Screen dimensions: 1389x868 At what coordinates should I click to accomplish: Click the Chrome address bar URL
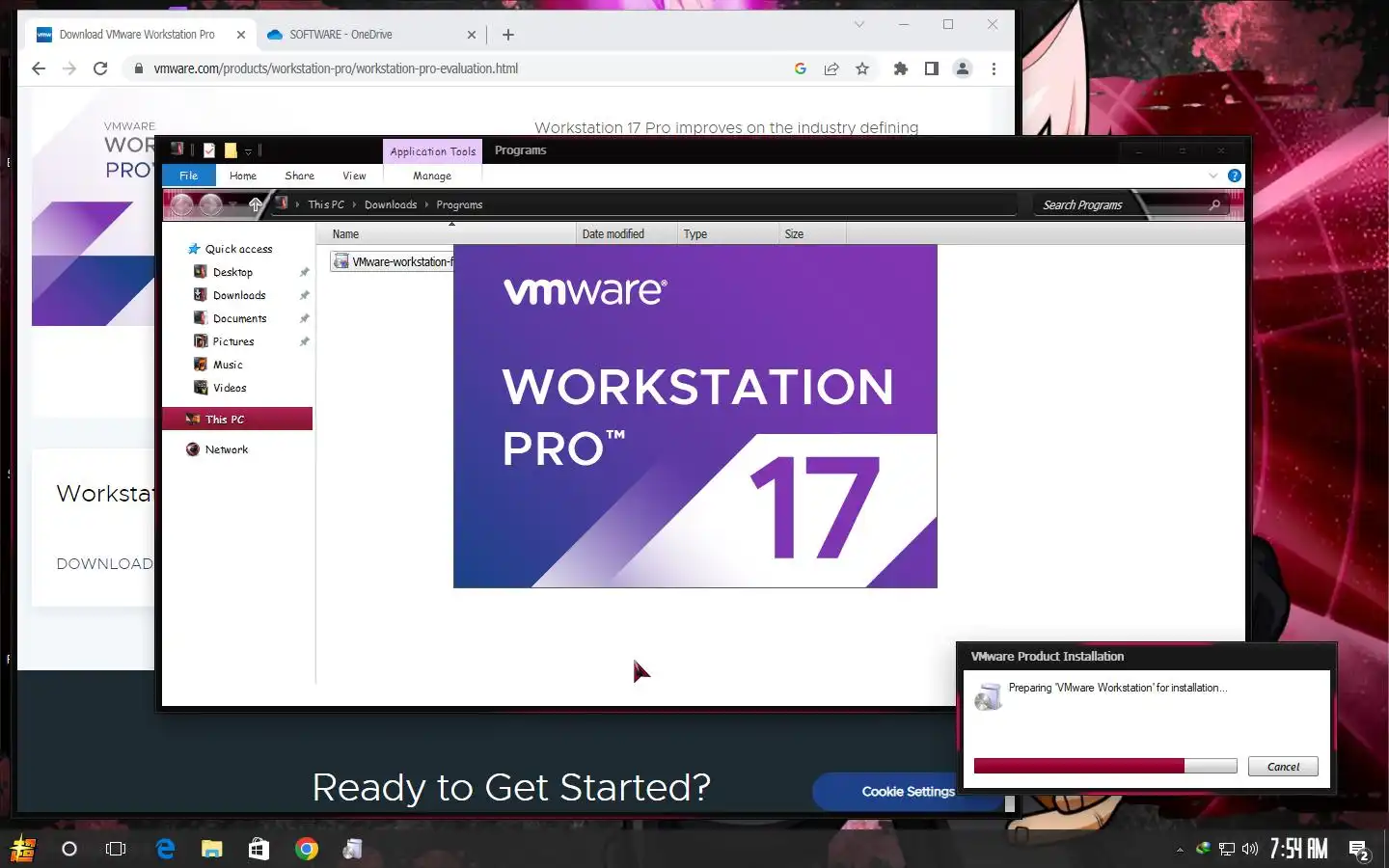[x=336, y=68]
